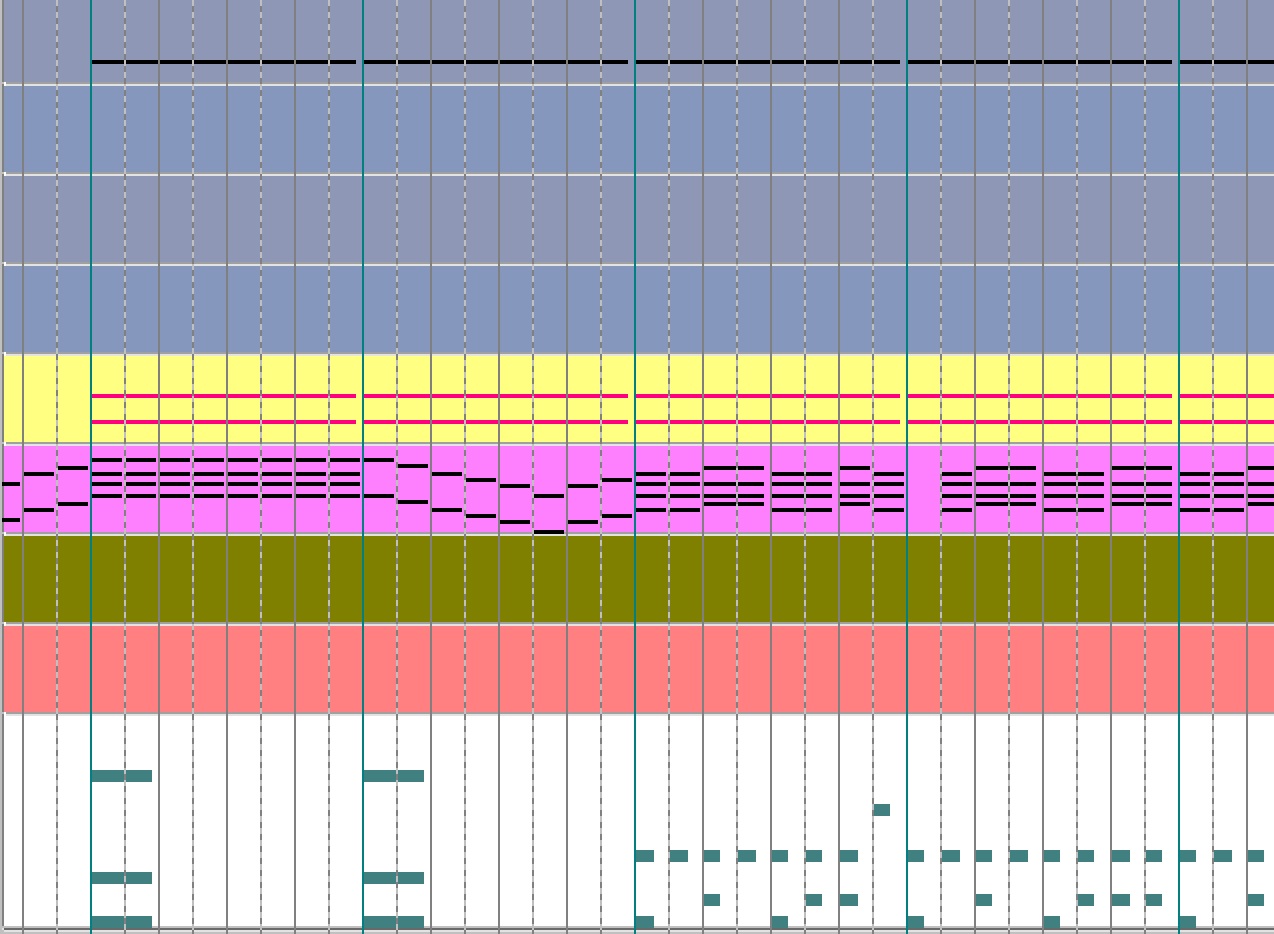Click first black note segment in top track

coord(223,62)
